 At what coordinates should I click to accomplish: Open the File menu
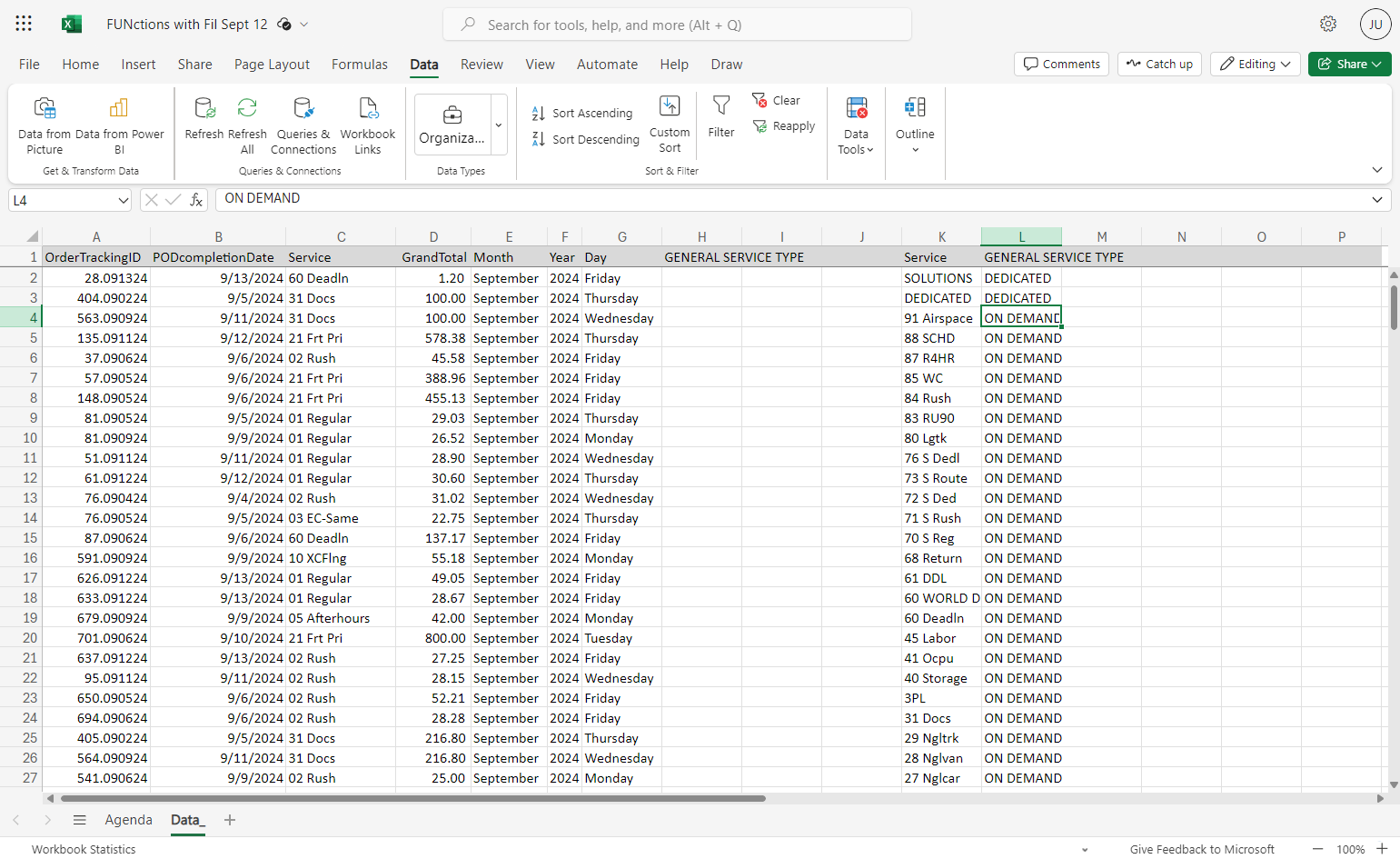[29, 65]
